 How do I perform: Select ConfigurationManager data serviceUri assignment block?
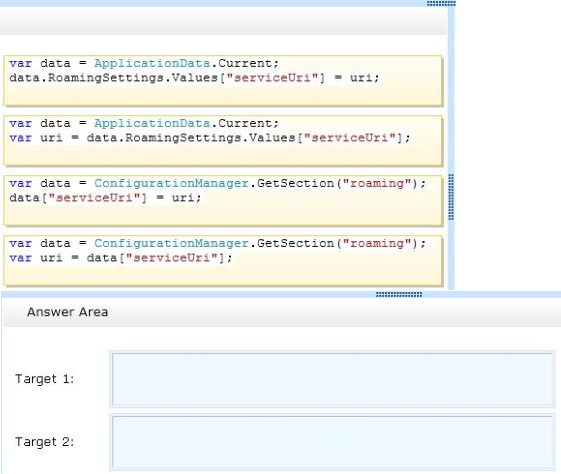click(x=223, y=201)
